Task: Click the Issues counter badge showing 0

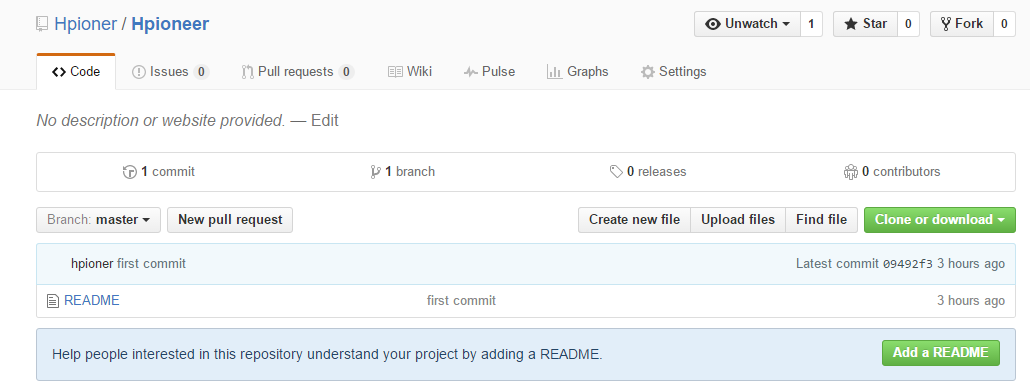Action: pos(201,72)
